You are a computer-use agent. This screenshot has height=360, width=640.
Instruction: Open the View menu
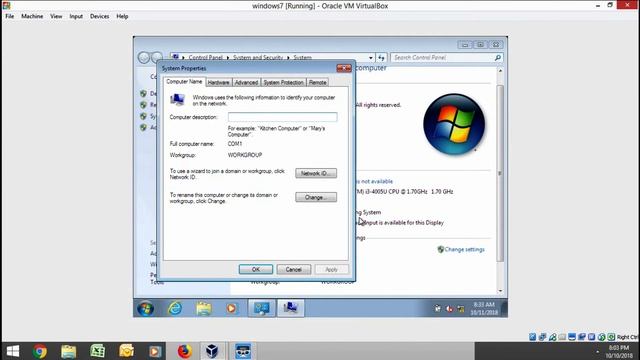56,16
